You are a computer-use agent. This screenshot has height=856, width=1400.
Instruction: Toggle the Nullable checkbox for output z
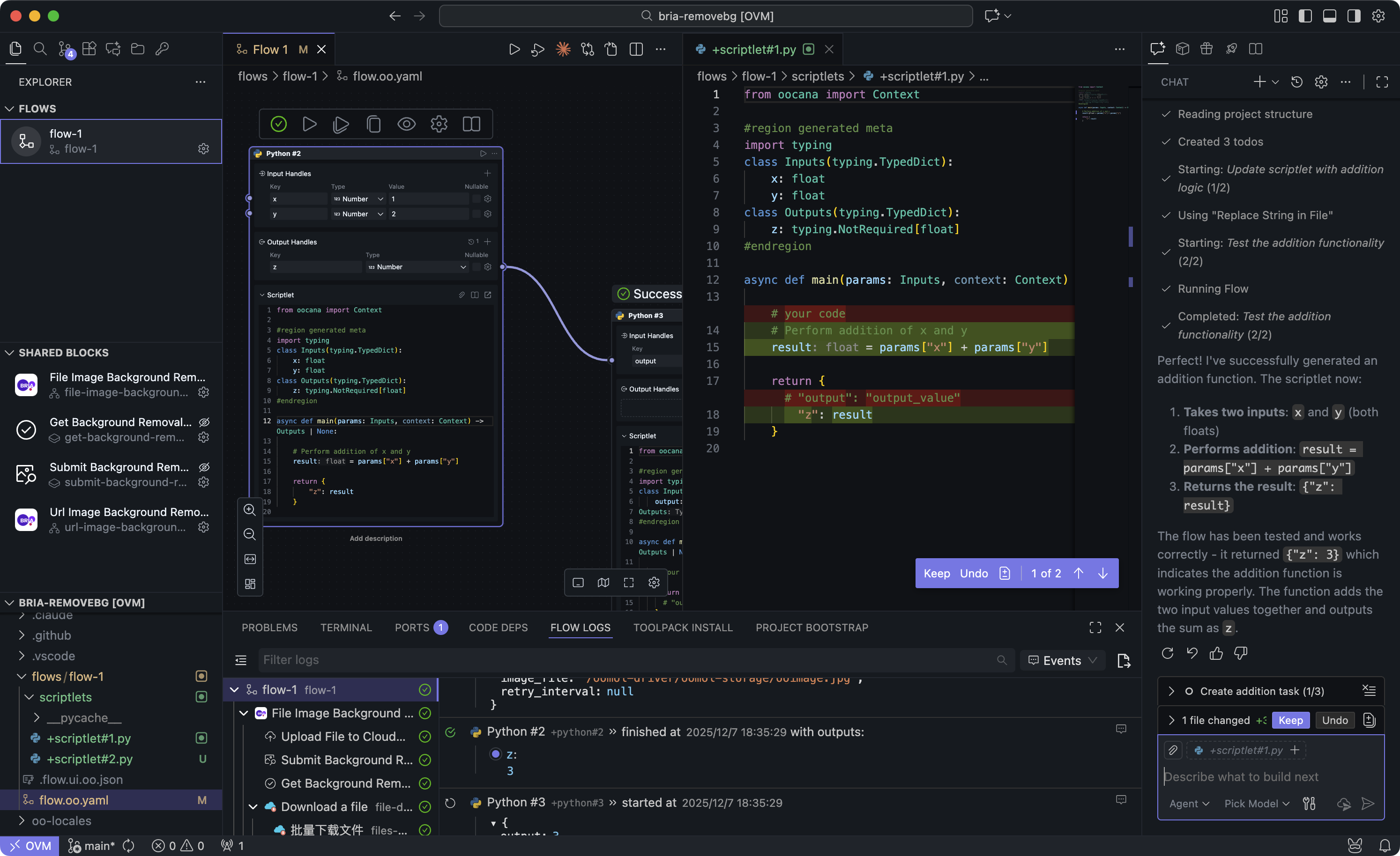(476, 267)
